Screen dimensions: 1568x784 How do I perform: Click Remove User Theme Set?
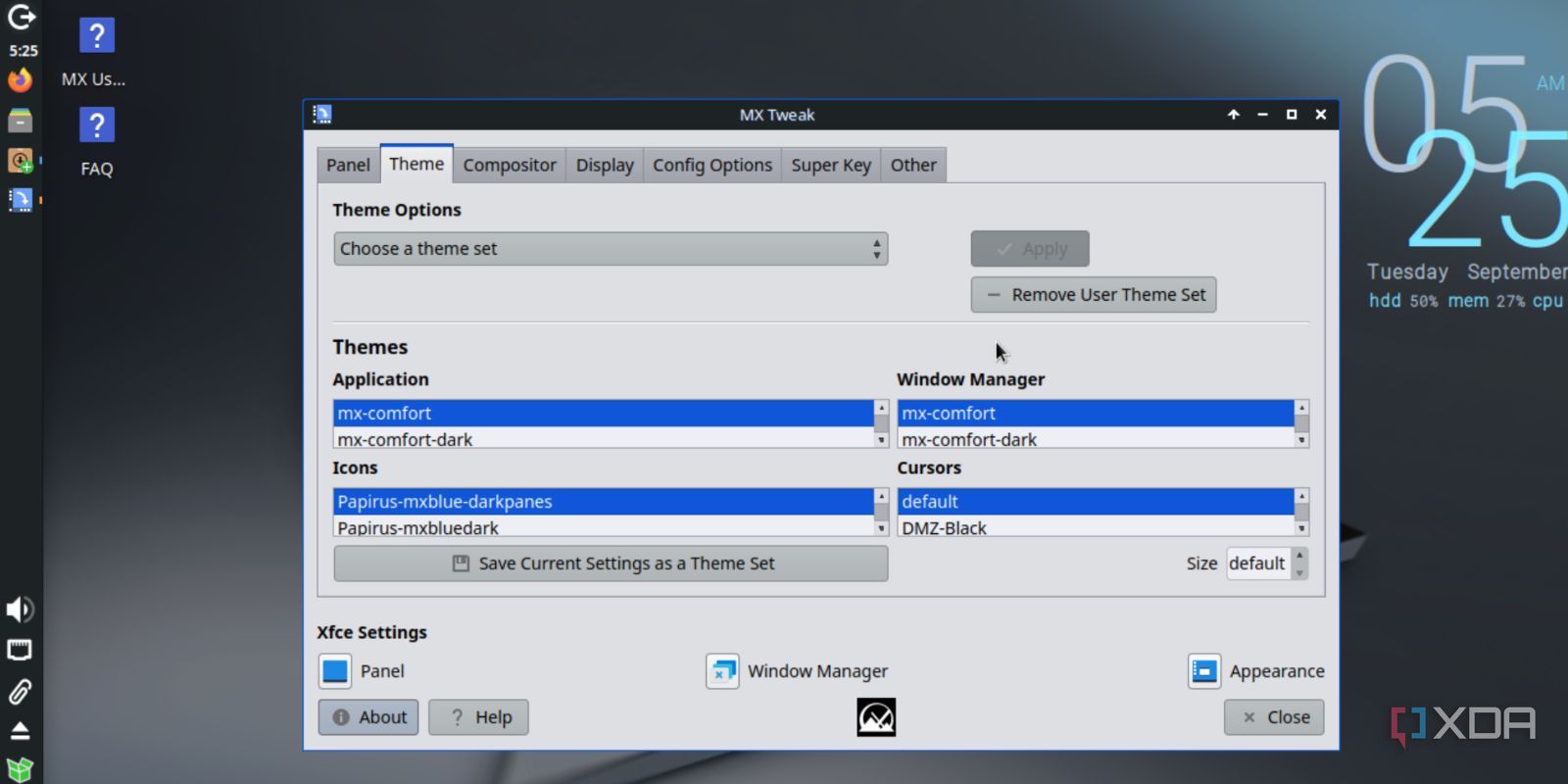[x=1094, y=295]
